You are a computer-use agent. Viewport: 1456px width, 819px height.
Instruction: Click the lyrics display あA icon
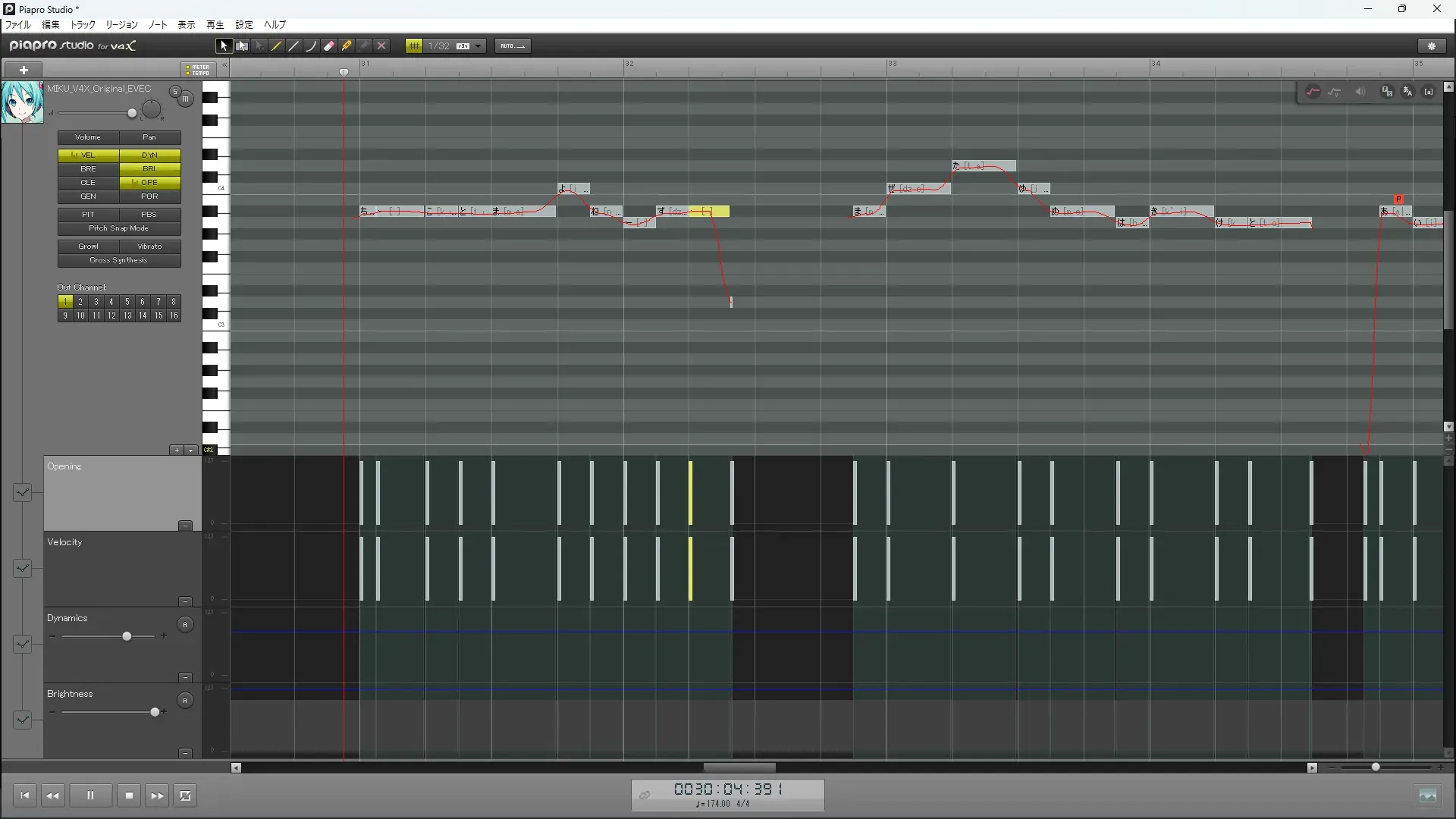[1407, 92]
